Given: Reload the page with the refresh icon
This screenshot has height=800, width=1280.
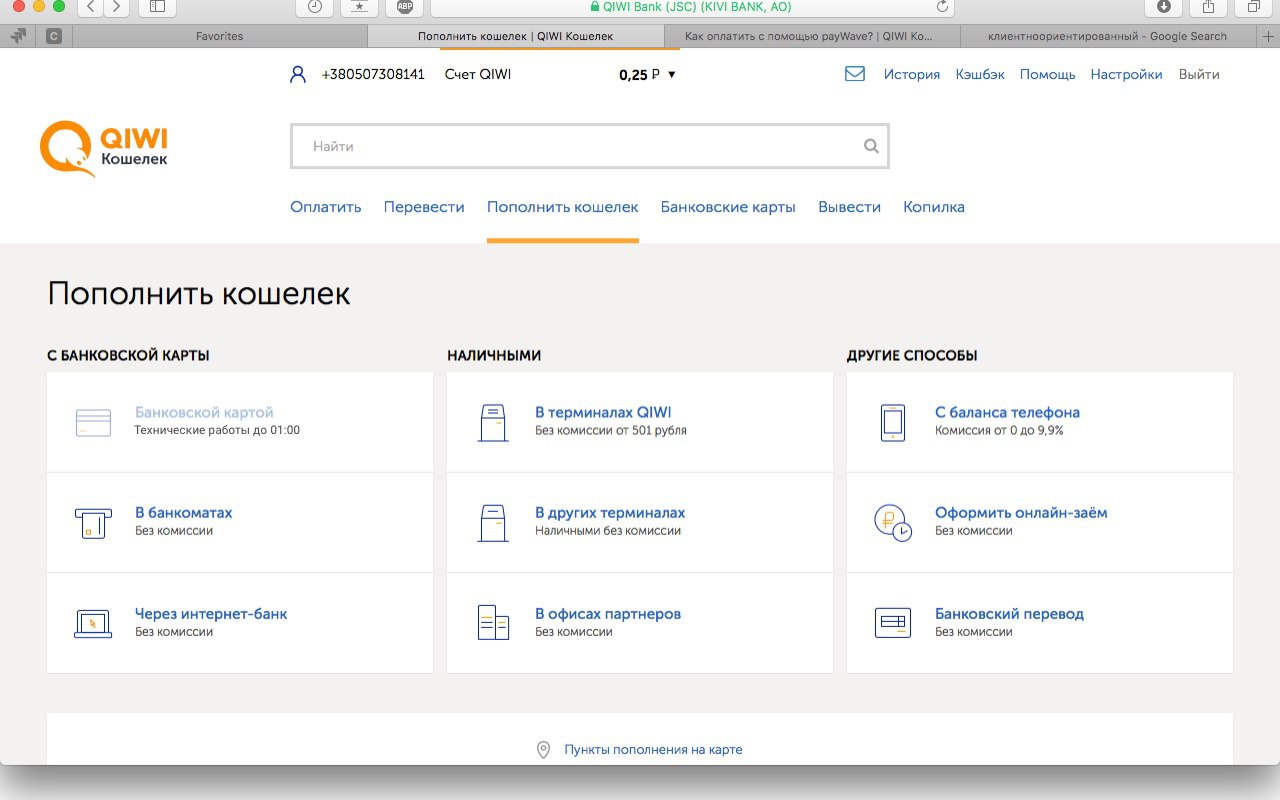Looking at the screenshot, I should point(942,6).
